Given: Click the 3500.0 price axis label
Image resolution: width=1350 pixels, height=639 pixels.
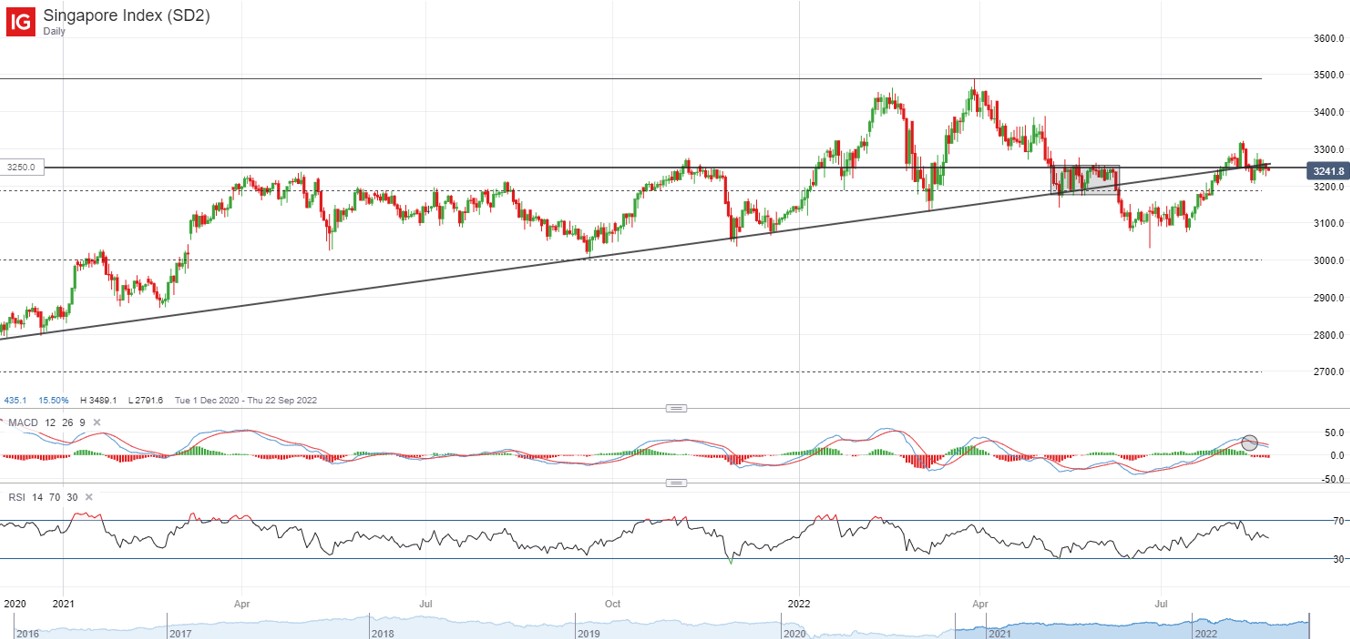Looking at the screenshot, I should click(1327, 76).
